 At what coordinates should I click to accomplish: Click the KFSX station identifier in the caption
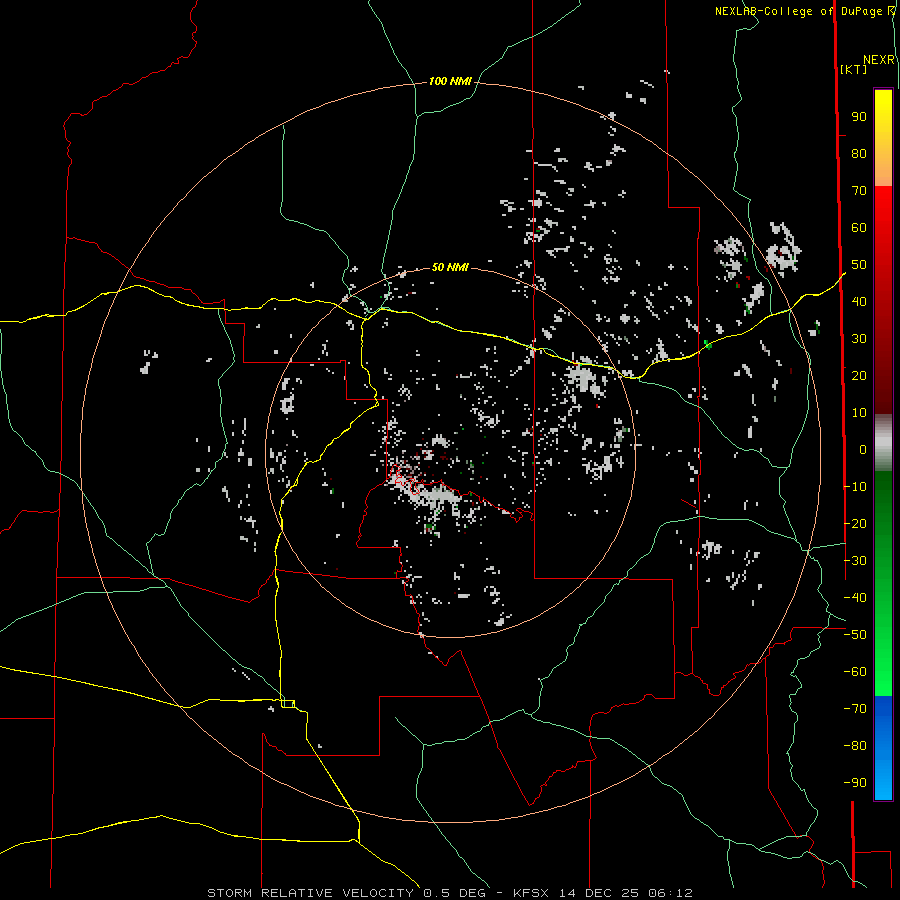pyautogui.click(x=532, y=893)
